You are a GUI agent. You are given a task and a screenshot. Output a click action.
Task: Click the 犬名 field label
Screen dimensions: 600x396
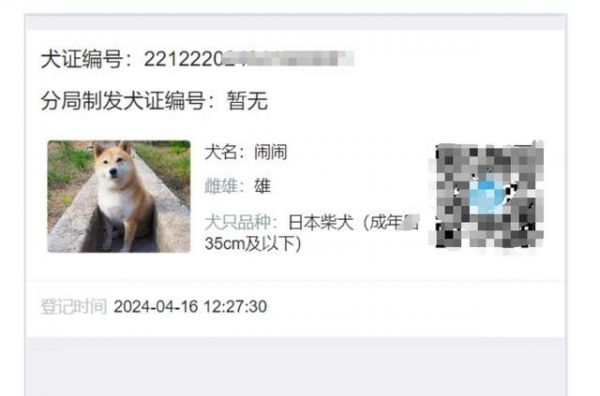point(221,152)
